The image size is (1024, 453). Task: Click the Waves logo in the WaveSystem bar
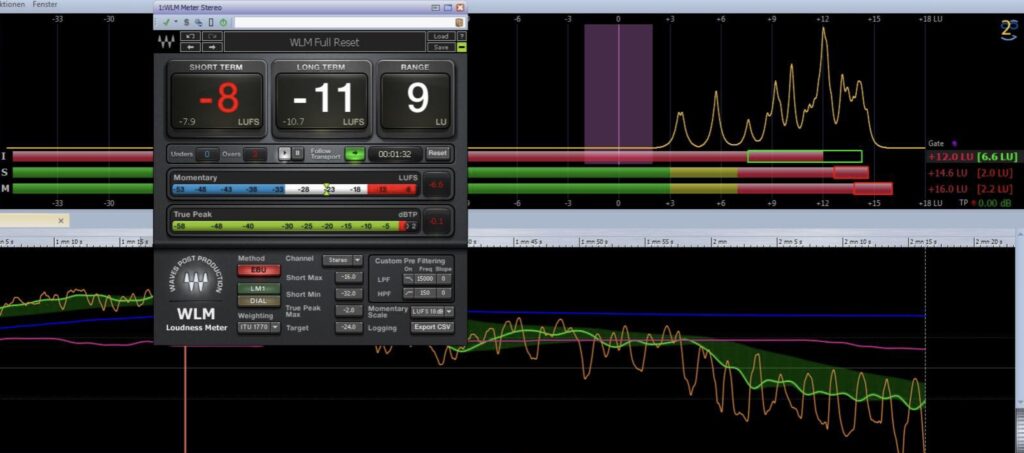[x=166, y=42]
